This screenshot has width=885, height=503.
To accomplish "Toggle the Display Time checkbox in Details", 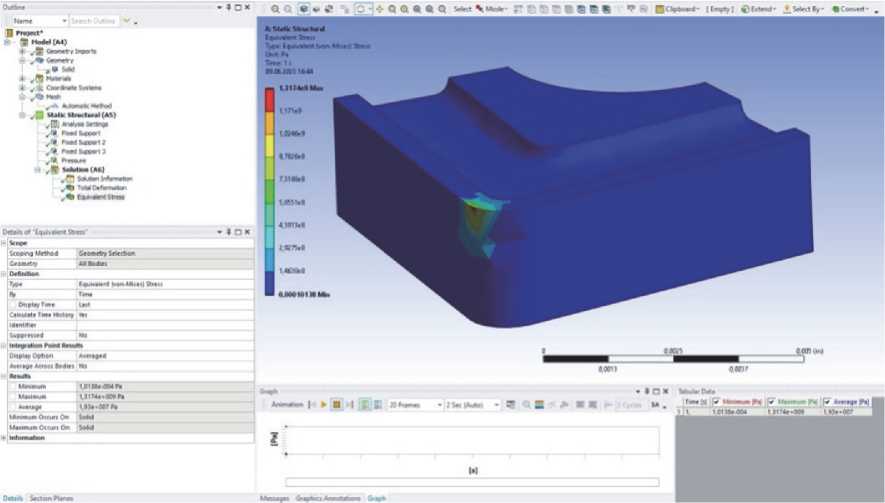I will click(13, 305).
